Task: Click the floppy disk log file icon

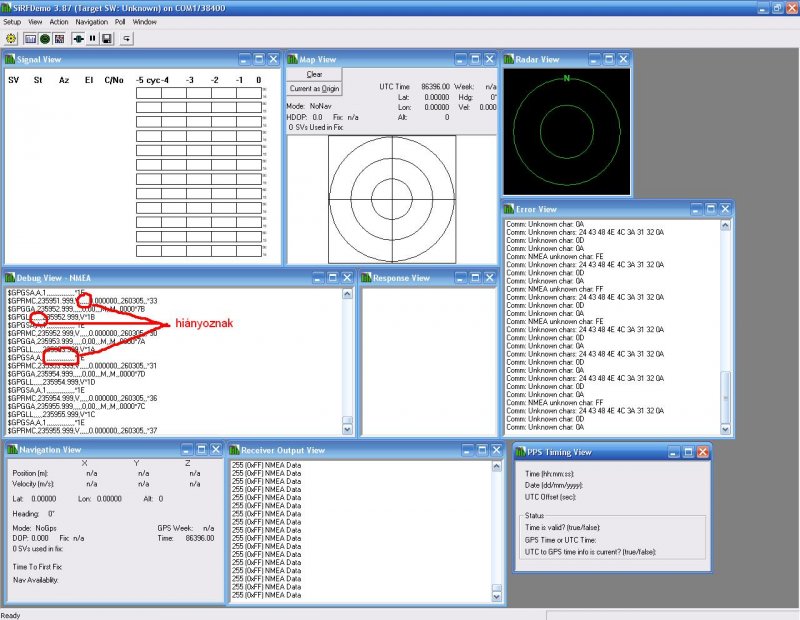Action: [107, 38]
